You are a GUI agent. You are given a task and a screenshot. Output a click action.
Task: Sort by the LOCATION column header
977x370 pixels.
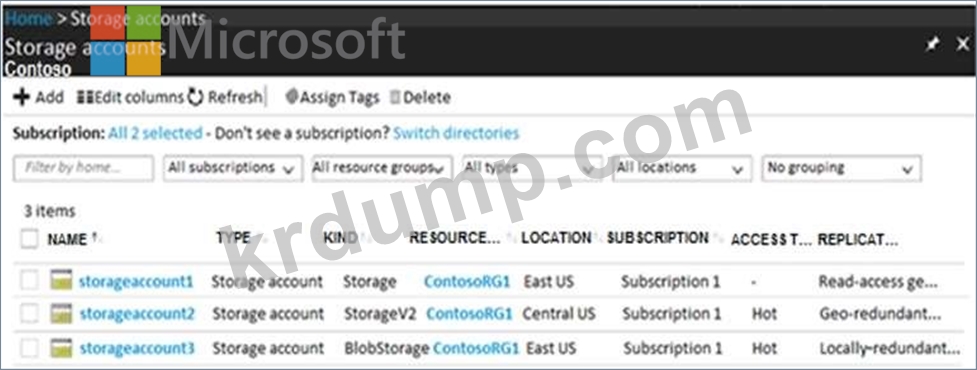click(556, 238)
